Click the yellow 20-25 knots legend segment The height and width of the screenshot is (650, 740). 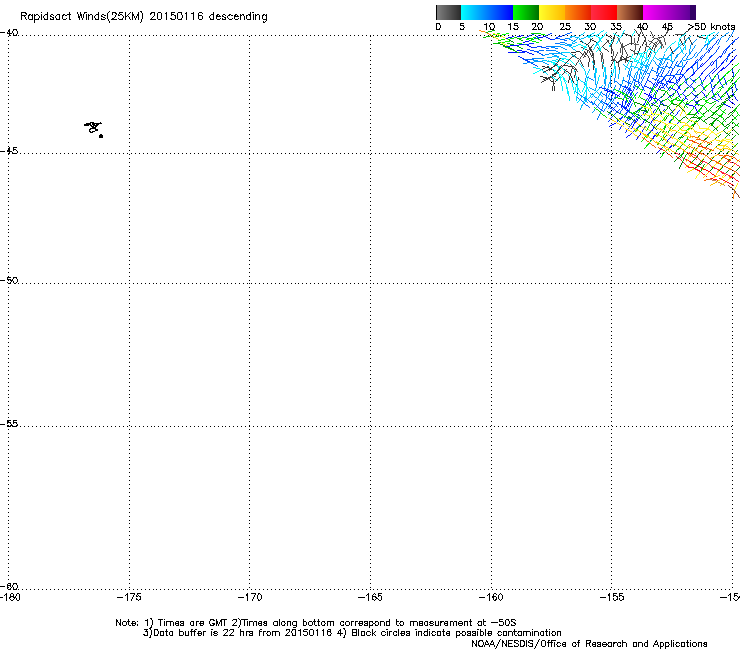click(x=552, y=12)
